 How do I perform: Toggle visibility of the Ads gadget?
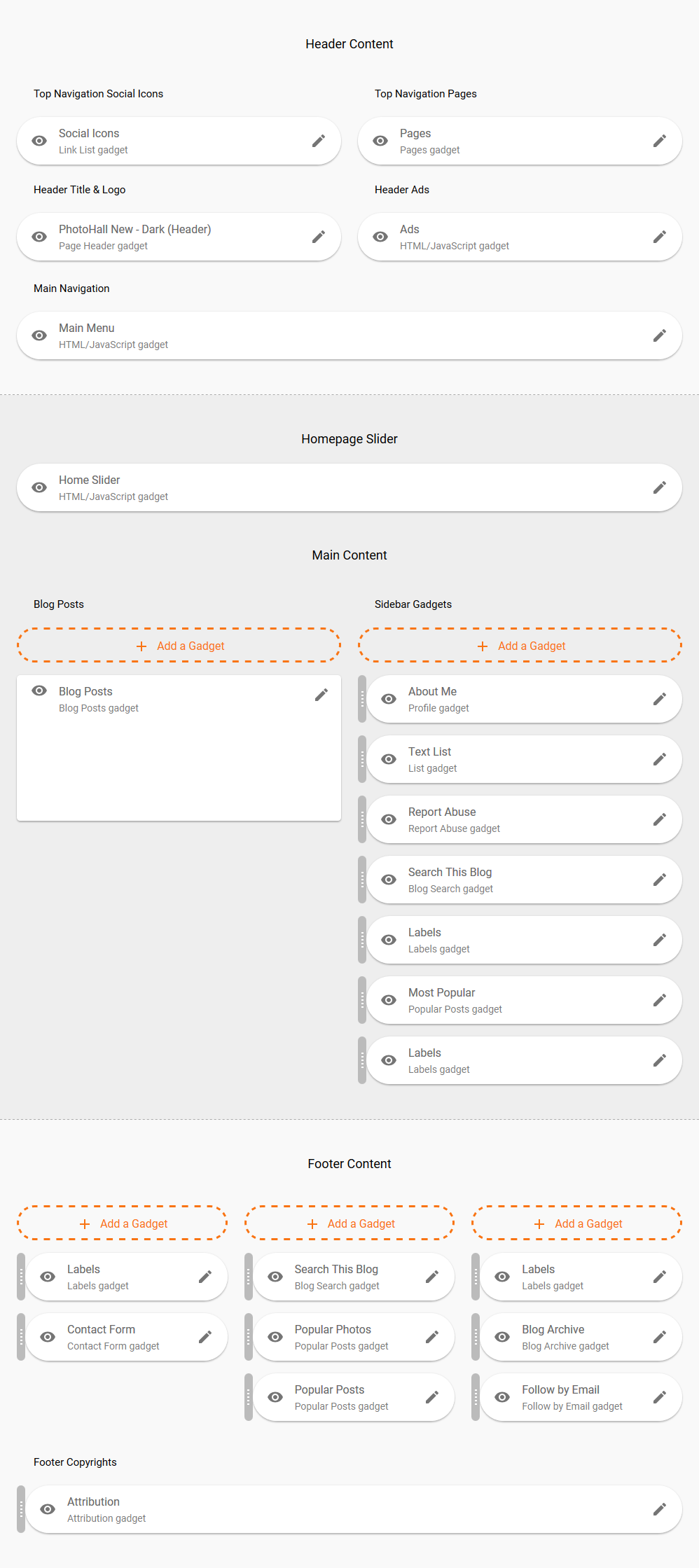(x=380, y=237)
